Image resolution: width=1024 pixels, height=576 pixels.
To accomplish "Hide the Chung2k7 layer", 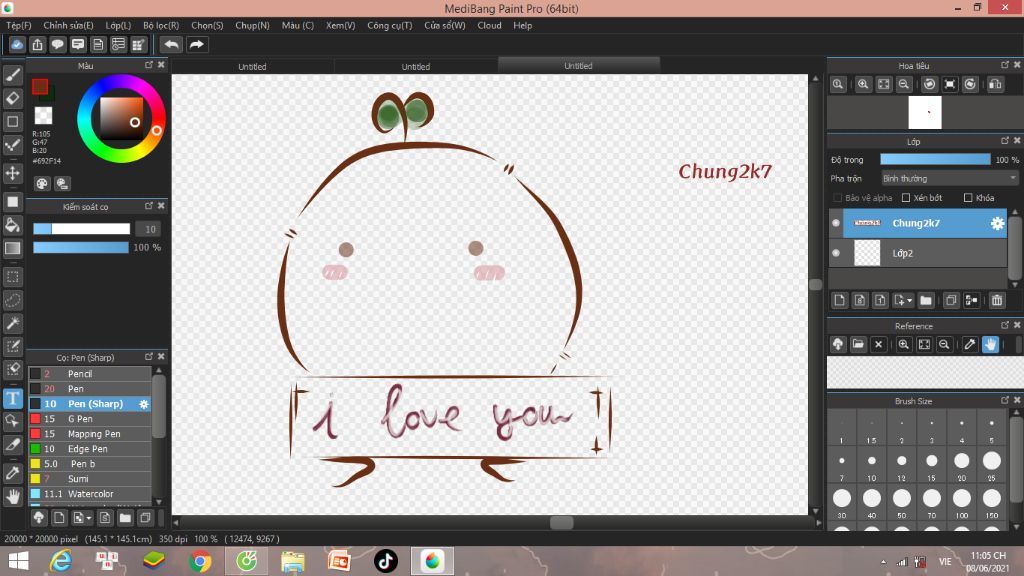I will tap(836, 223).
